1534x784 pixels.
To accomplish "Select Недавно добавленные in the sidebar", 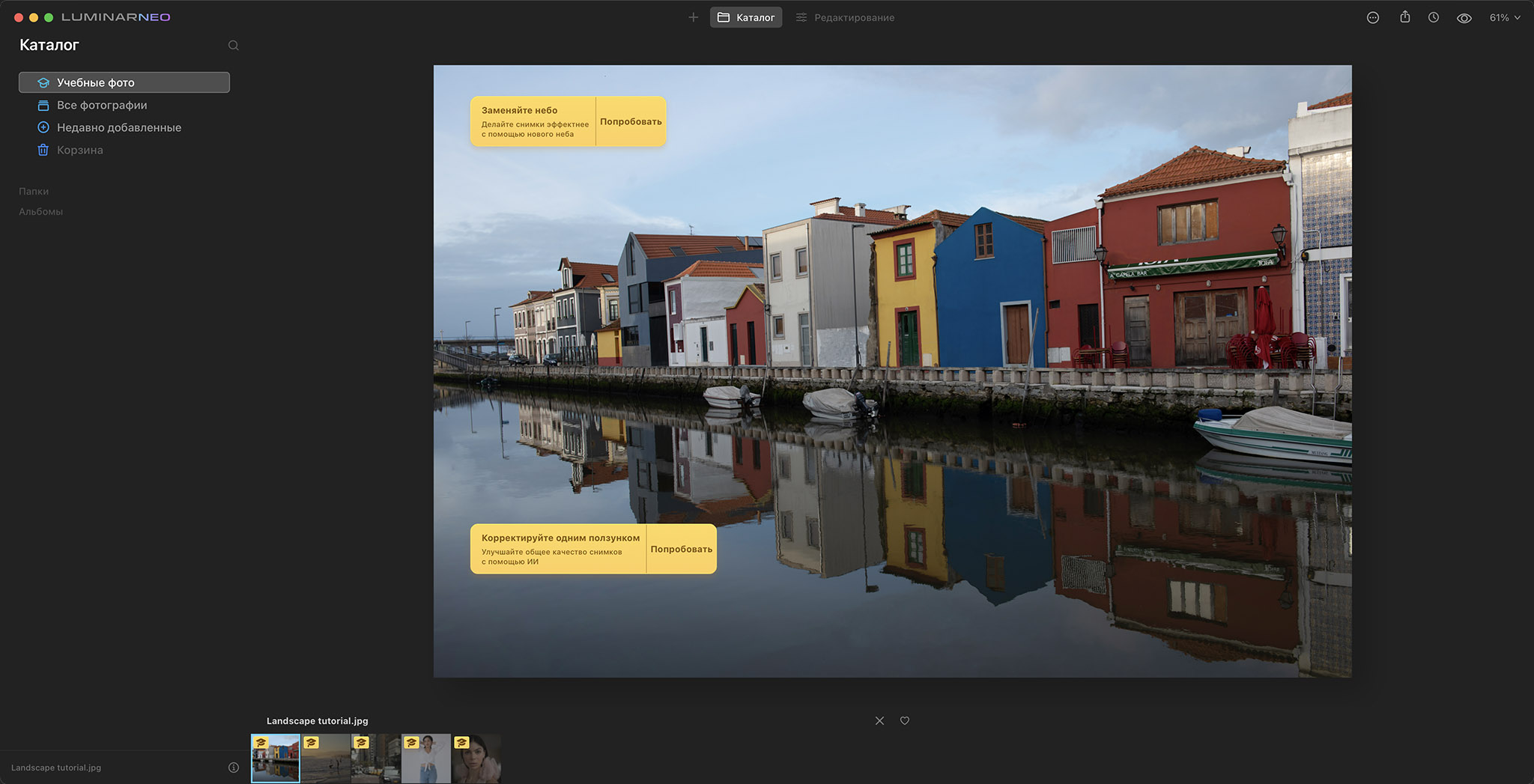I will (118, 127).
